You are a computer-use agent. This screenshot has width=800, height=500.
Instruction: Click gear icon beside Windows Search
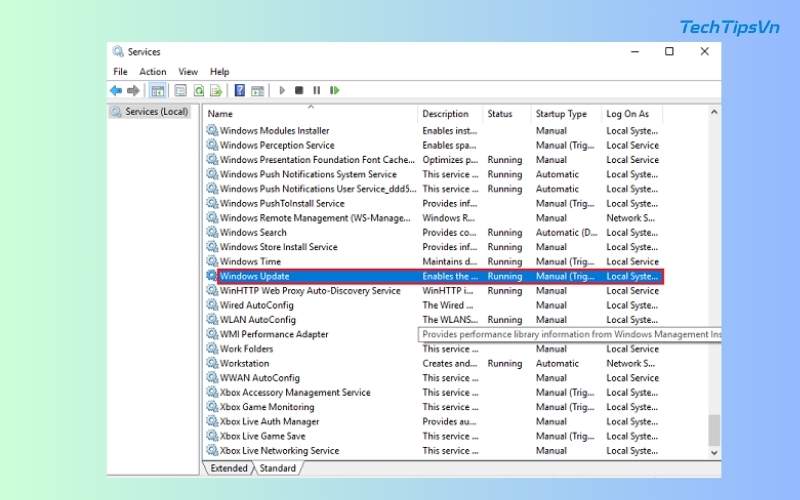[x=212, y=232]
